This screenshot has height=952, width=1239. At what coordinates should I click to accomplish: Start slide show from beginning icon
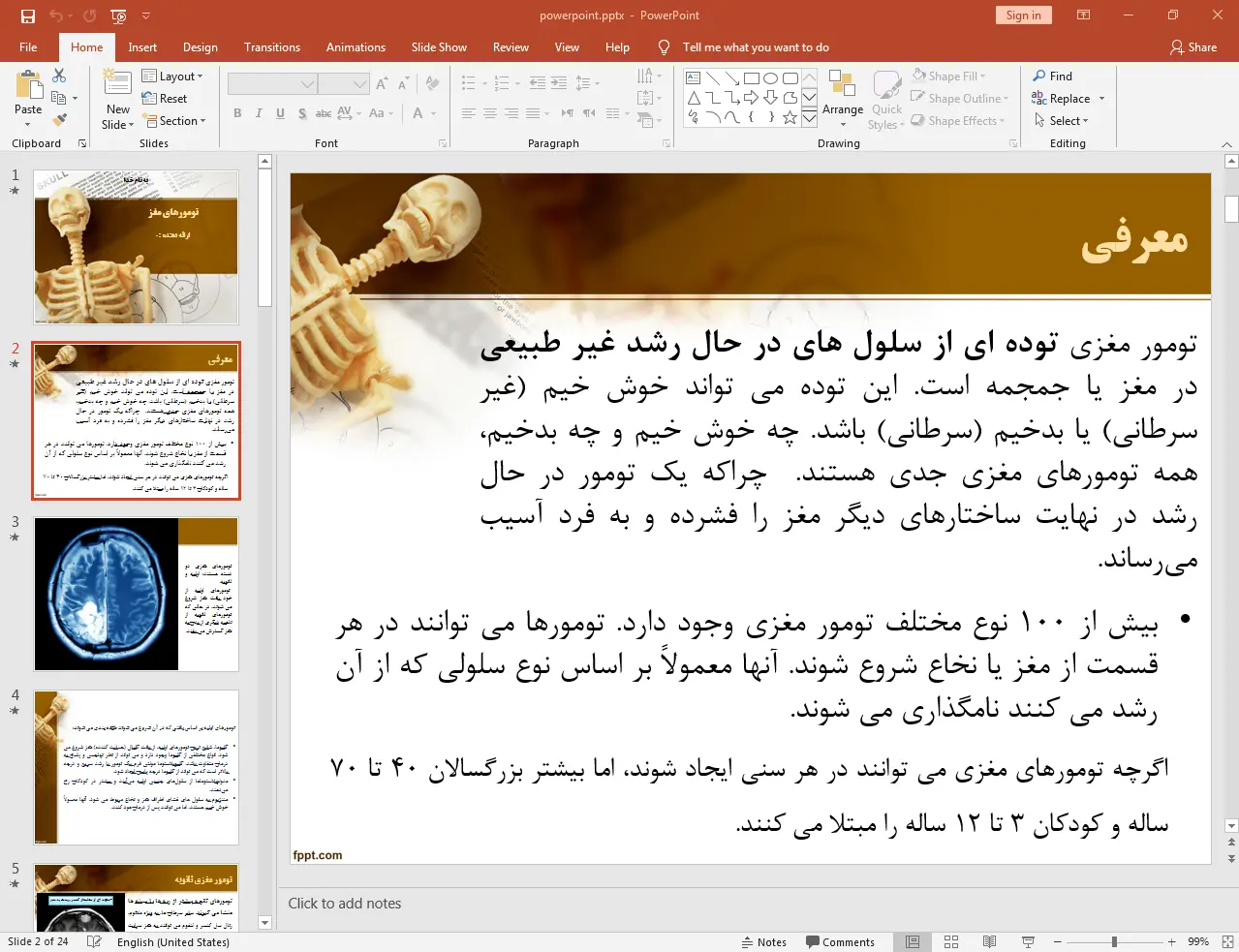(x=118, y=15)
